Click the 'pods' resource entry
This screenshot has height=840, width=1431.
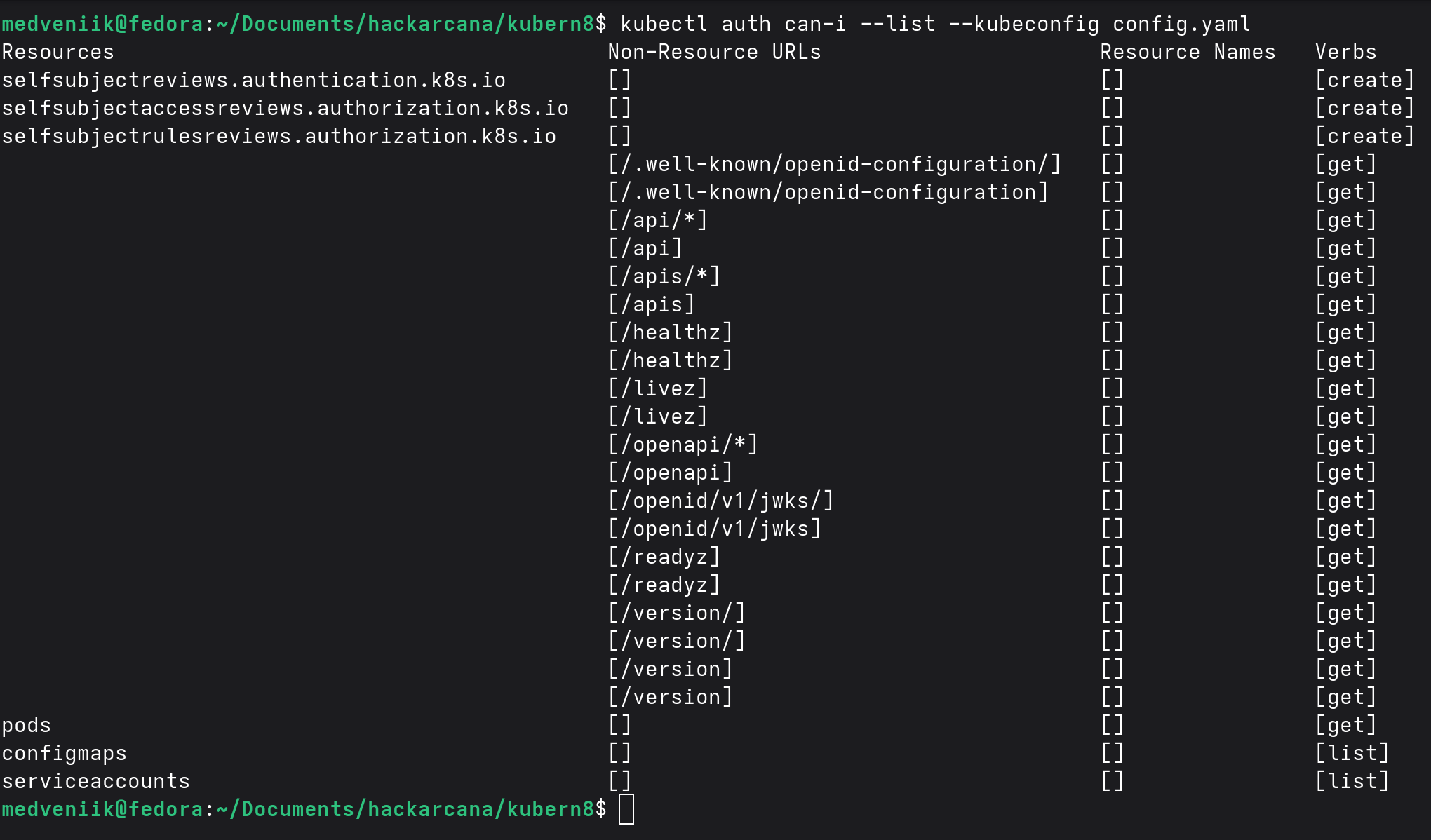pos(27,725)
